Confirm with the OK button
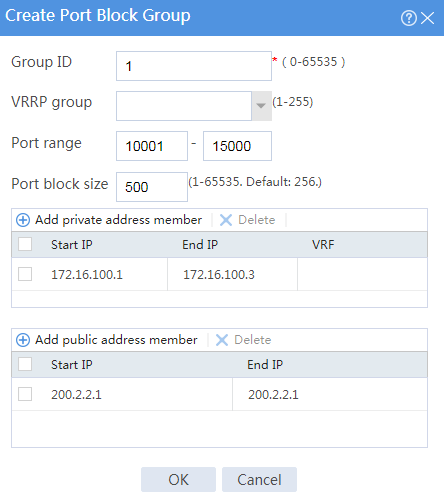This screenshot has width=444, height=494. [178, 480]
